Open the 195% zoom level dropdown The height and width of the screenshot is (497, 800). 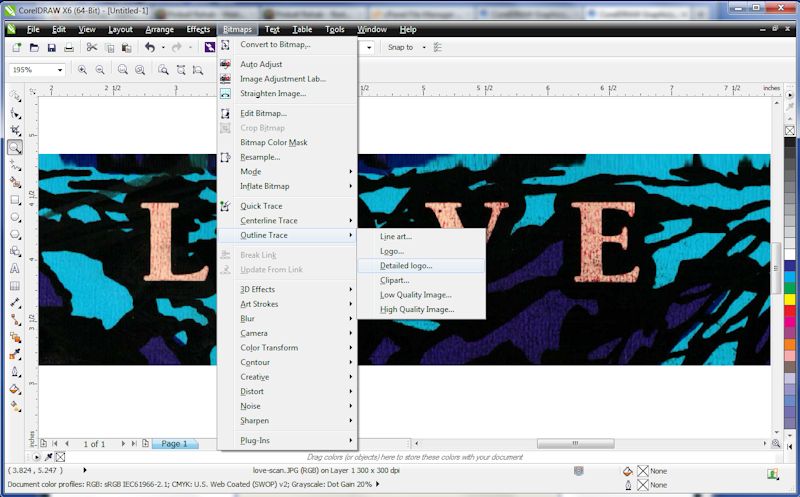(x=59, y=70)
